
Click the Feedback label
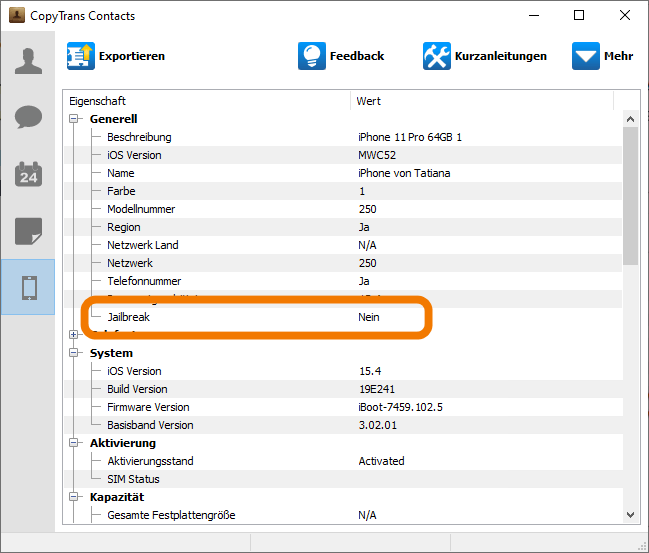pyautogui.click(x=357, y=56)
